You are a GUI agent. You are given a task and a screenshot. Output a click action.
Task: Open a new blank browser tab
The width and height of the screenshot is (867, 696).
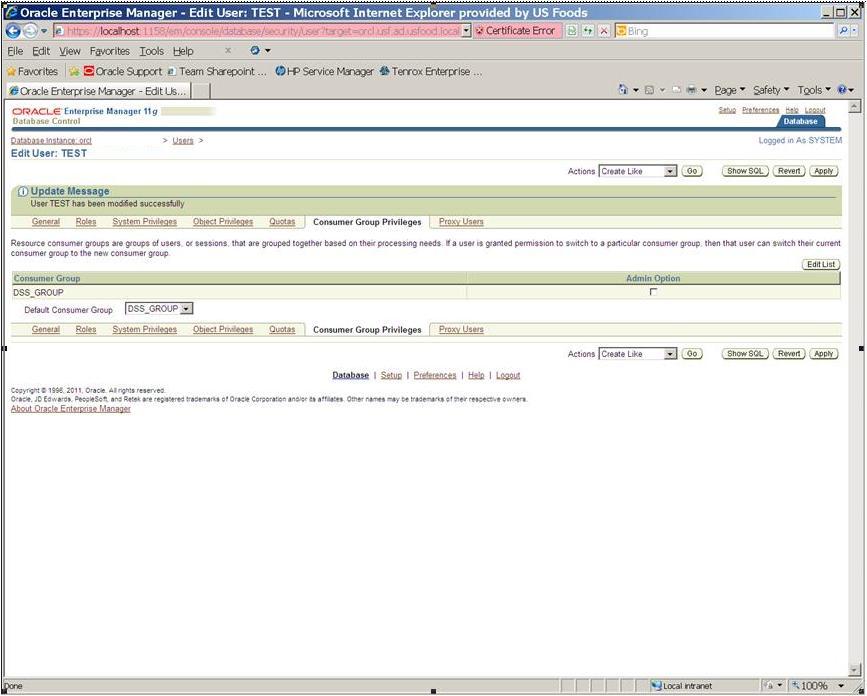200,91
